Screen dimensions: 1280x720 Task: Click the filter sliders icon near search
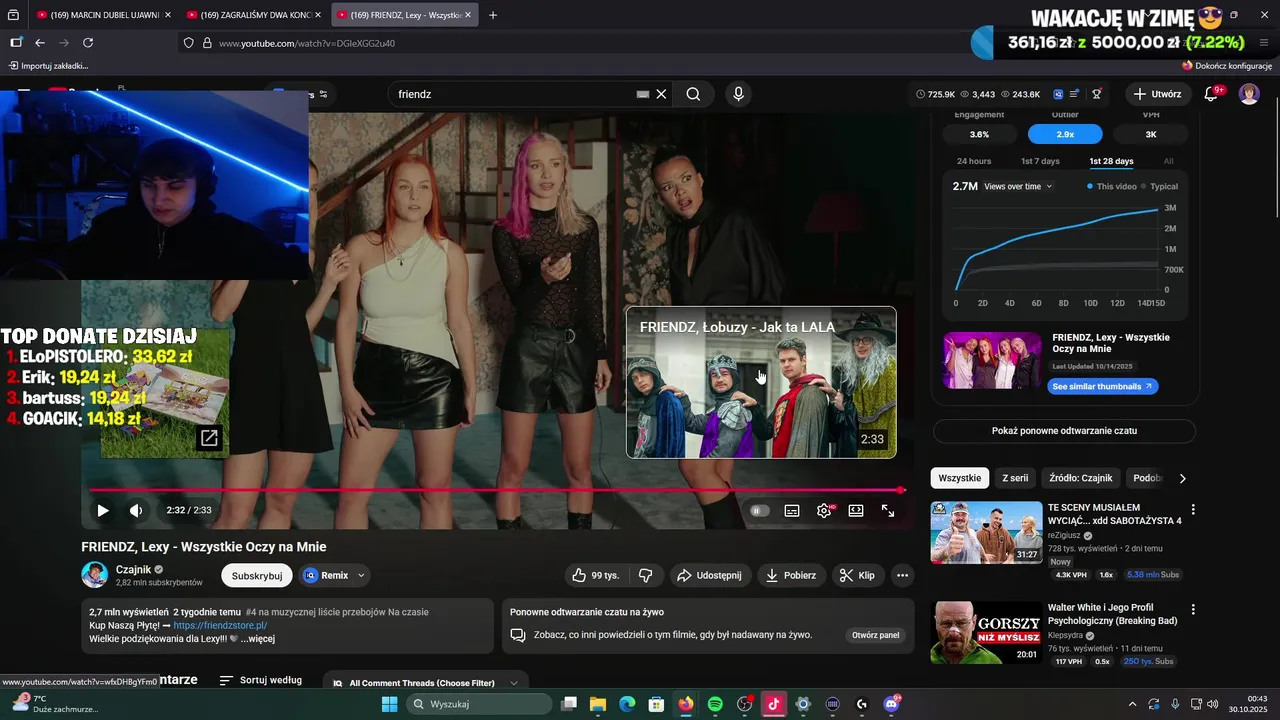coord(322,94)
